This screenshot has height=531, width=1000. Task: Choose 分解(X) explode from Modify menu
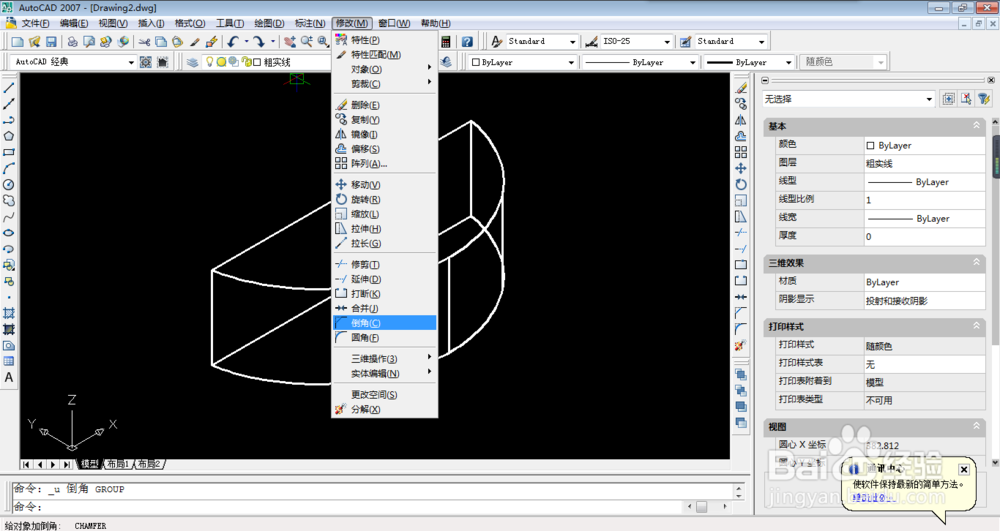click(385, 409)
